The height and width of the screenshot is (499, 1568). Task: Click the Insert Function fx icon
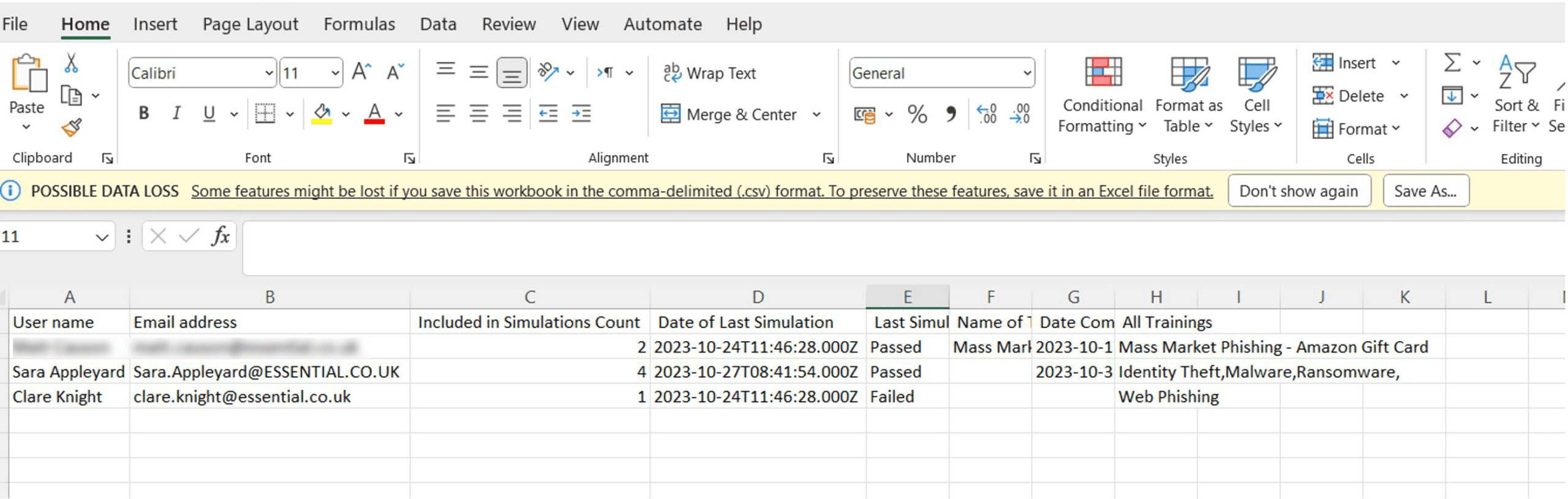coord(220,236)
